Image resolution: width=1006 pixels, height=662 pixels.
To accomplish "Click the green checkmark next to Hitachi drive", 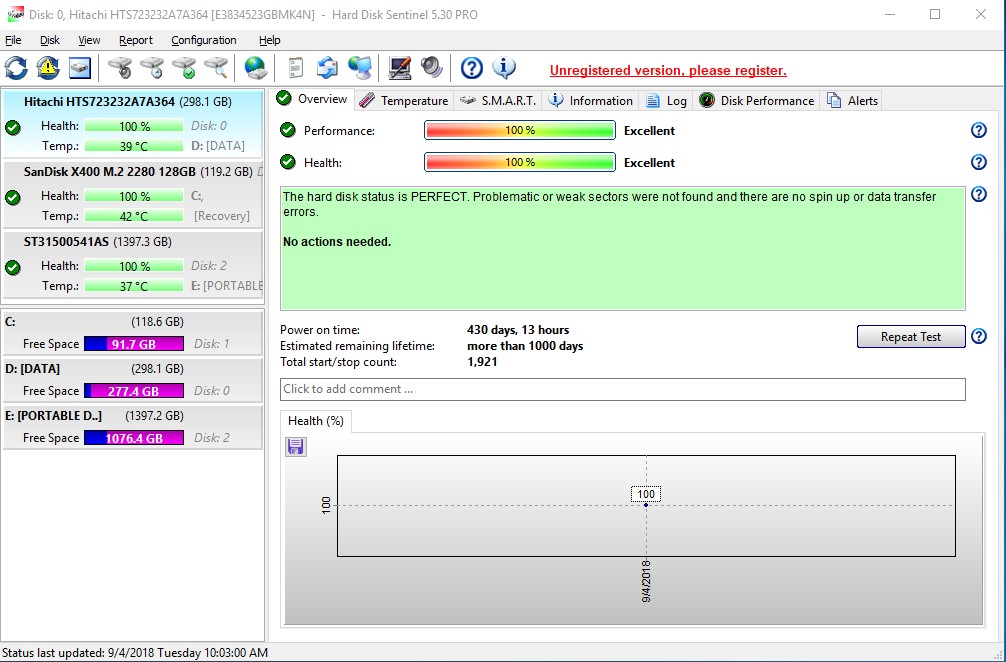I will click(12, 127).
